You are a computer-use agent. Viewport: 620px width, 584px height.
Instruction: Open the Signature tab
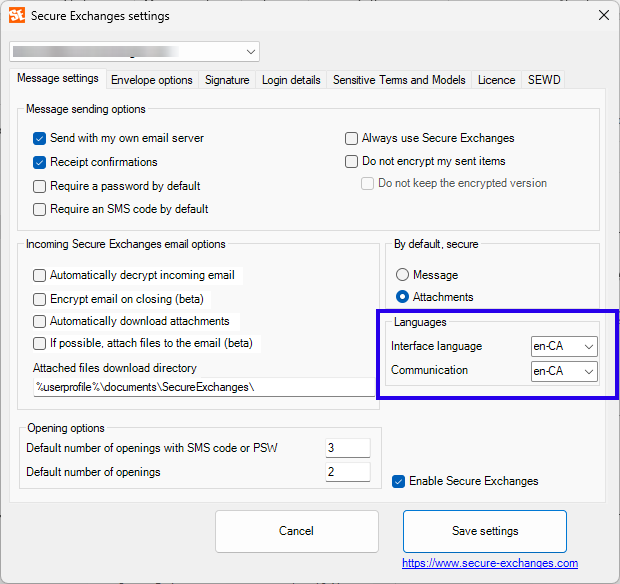tap(227, 80)
